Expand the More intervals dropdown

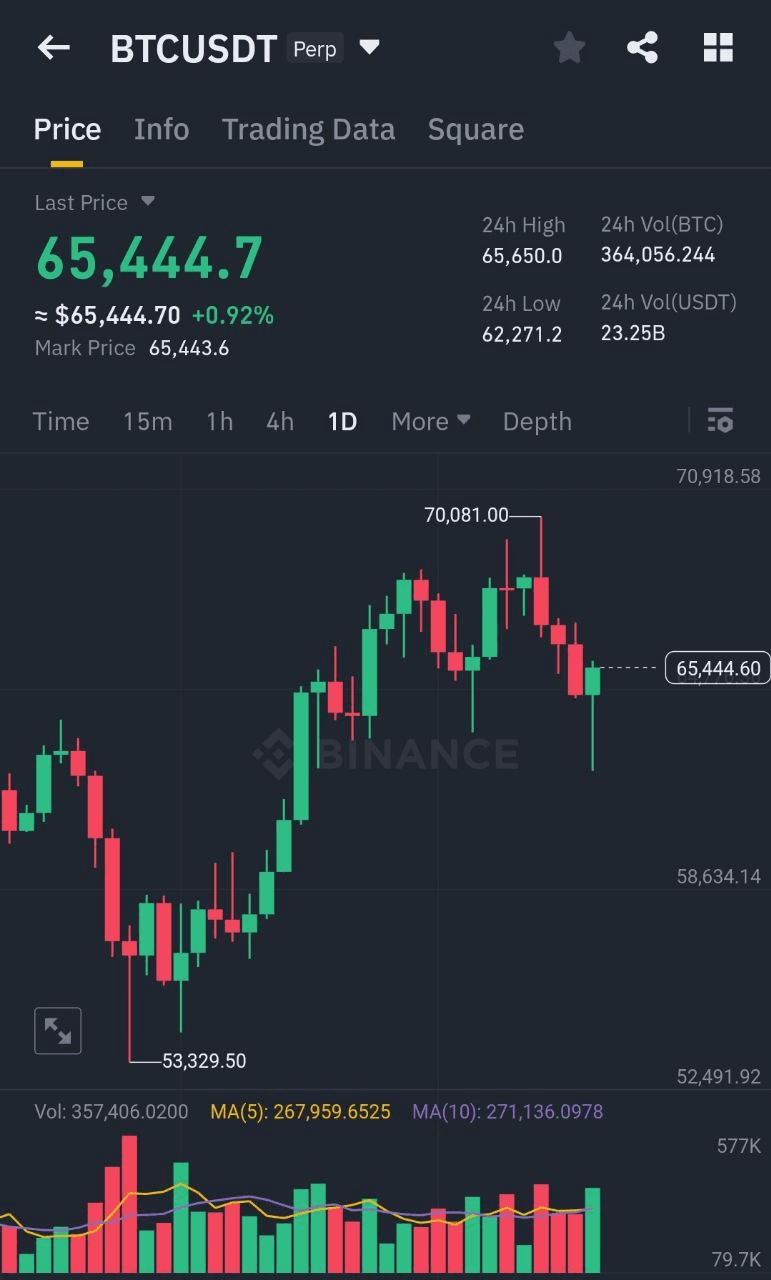click(x=431, y=421)
